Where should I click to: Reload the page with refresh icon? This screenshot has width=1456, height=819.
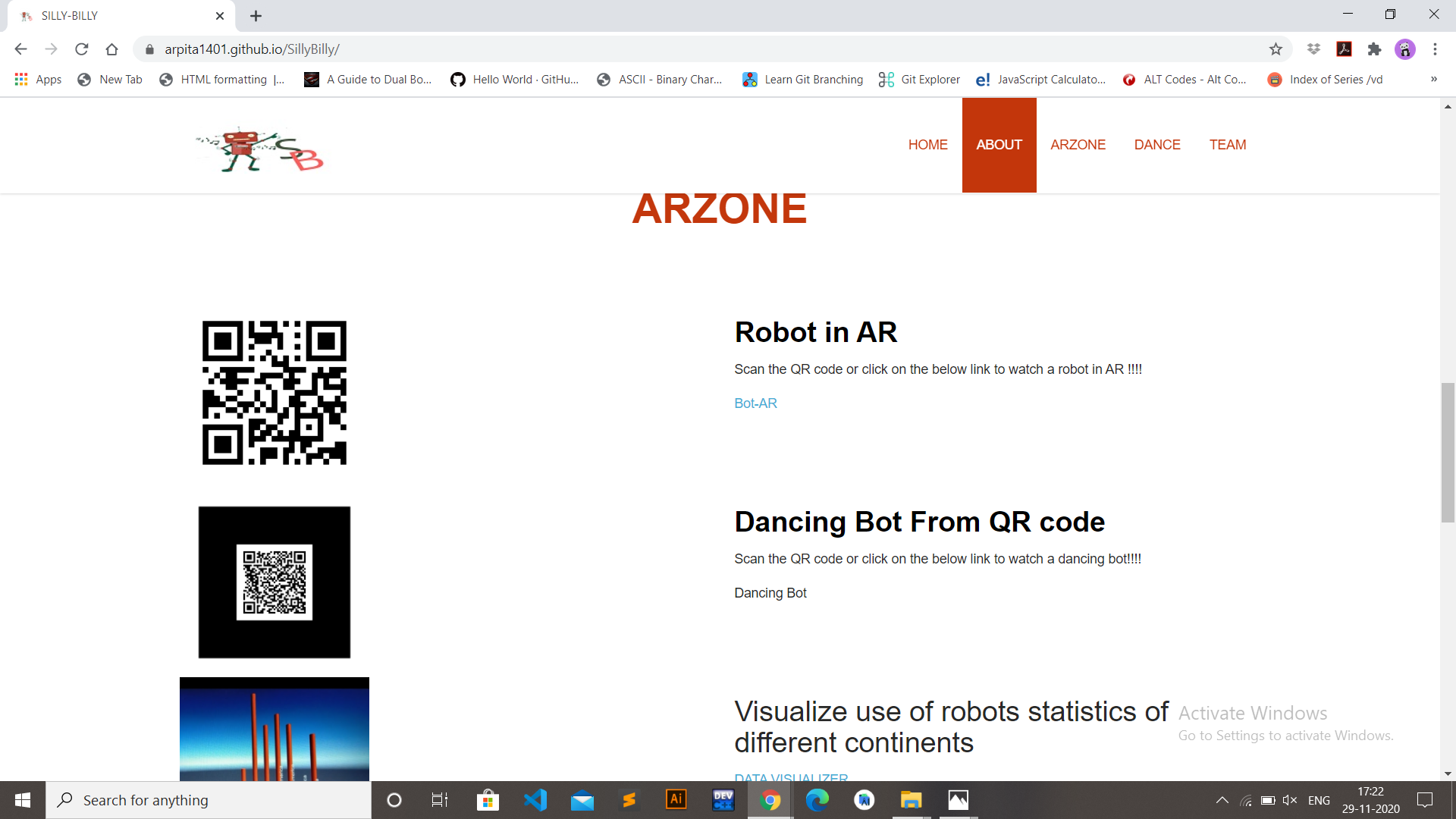(x=82, y=49)
